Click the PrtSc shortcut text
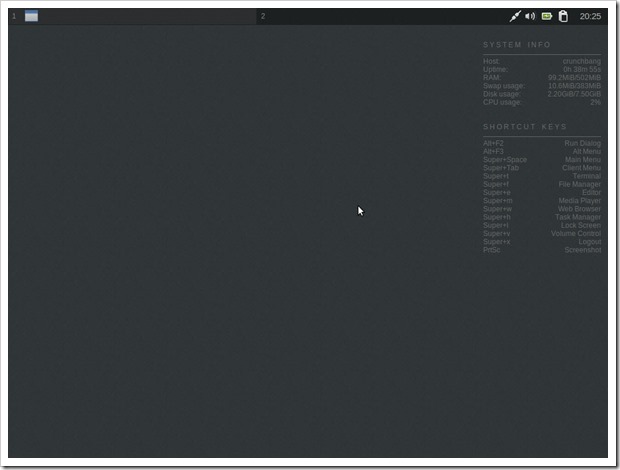The image size is (620, 470). 491,250
